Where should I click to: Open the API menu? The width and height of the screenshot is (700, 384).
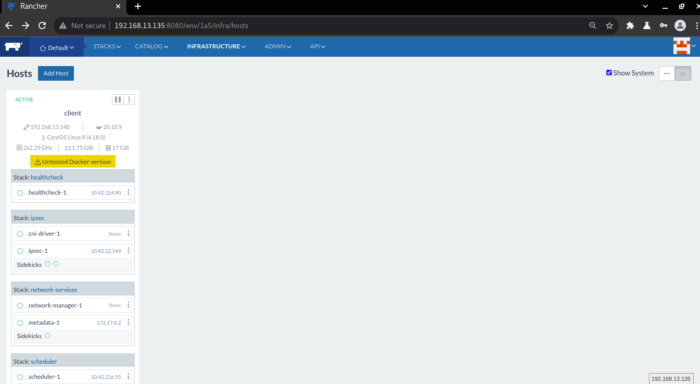317,46
